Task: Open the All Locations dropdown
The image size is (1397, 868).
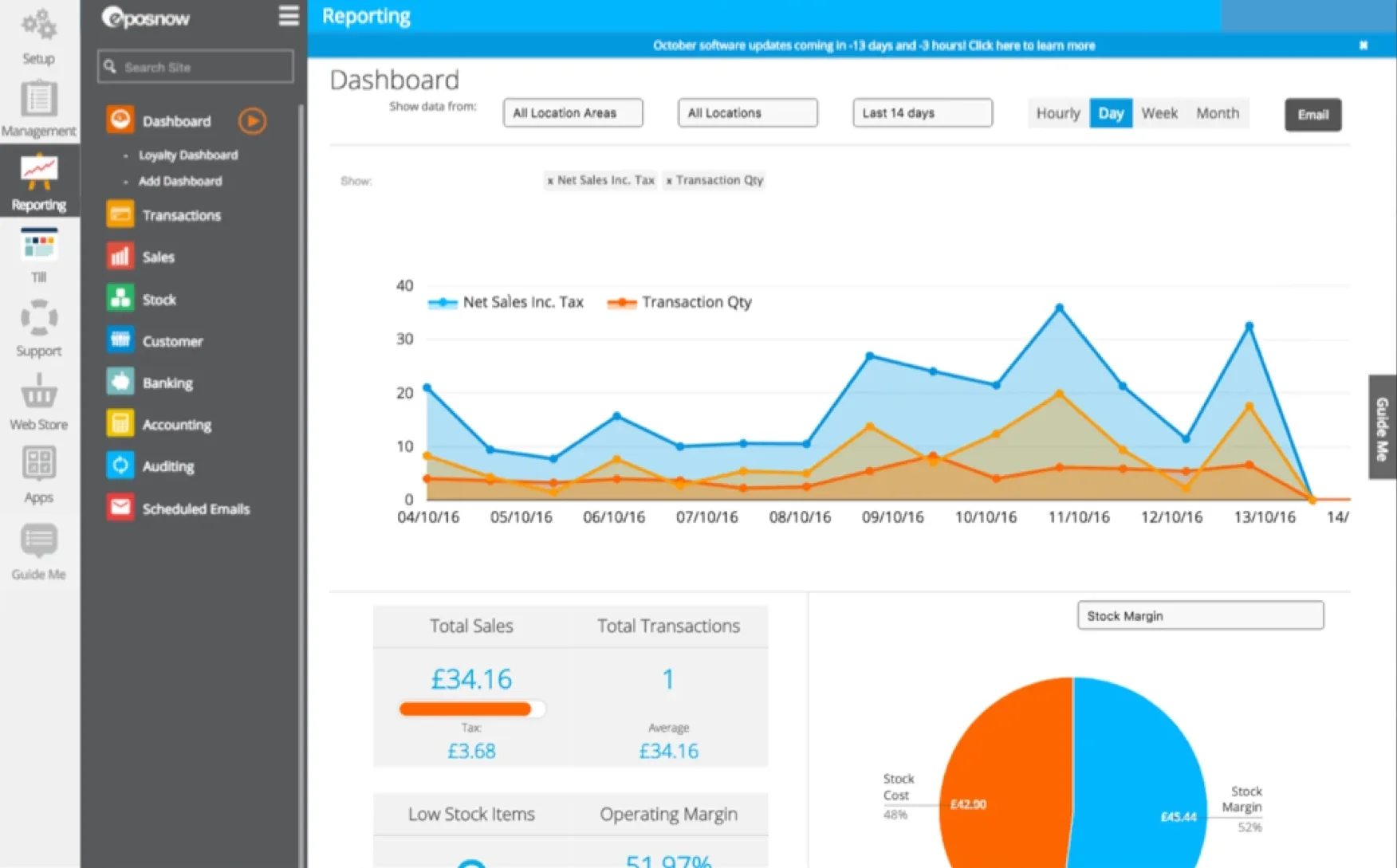Action: coord(747,112)
